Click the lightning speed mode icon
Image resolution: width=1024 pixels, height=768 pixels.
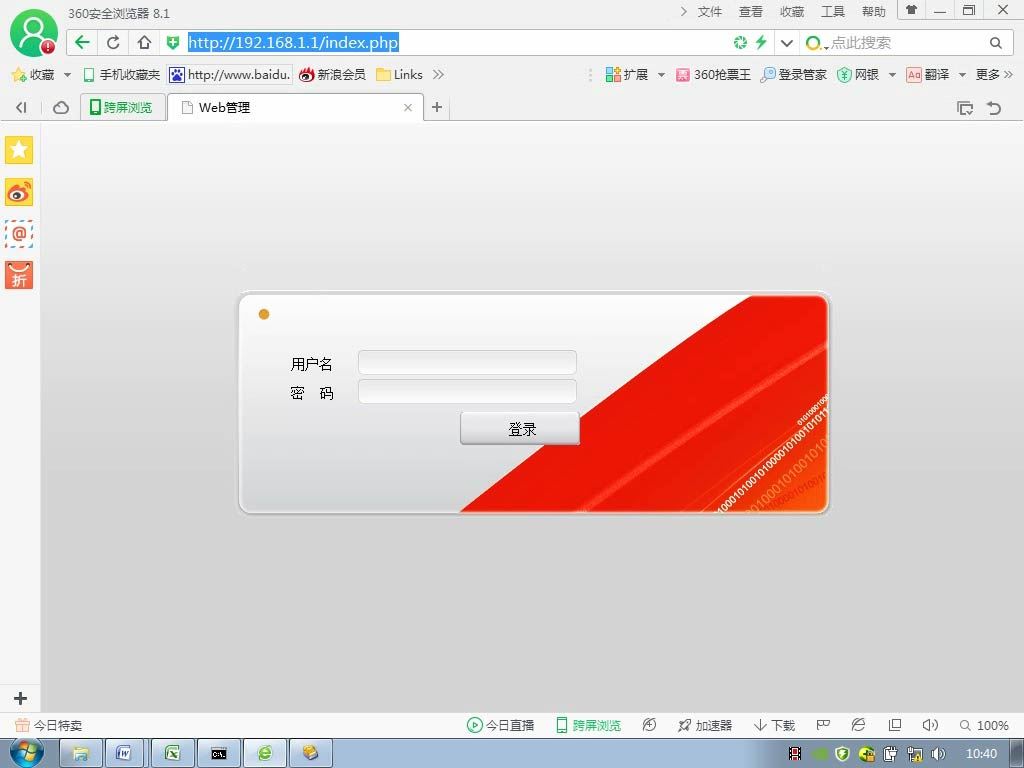click(x=761, y=42)
